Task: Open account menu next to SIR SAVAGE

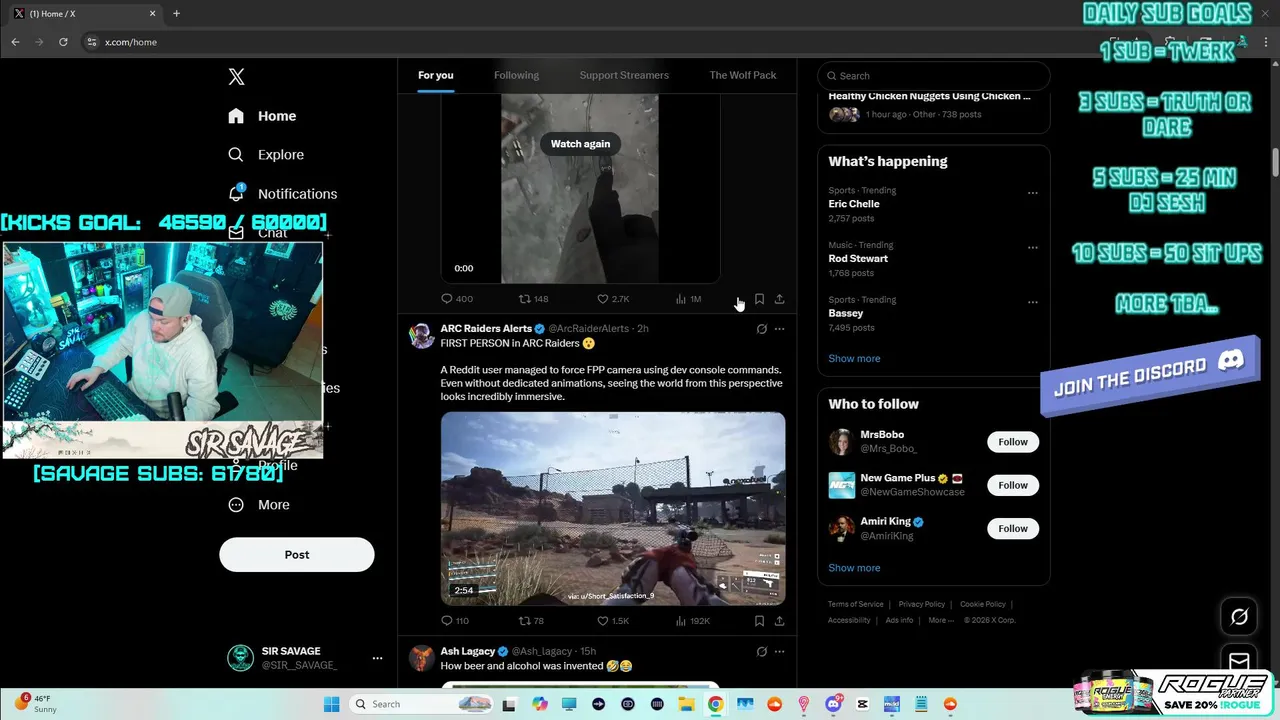Action: 377,658
